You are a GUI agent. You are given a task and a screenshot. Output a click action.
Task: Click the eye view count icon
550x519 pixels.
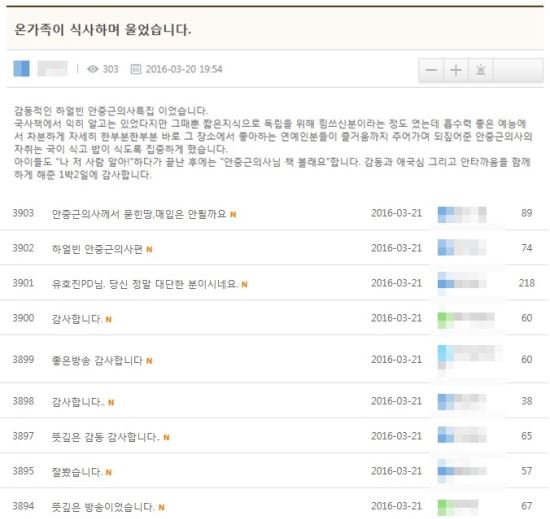93,69
